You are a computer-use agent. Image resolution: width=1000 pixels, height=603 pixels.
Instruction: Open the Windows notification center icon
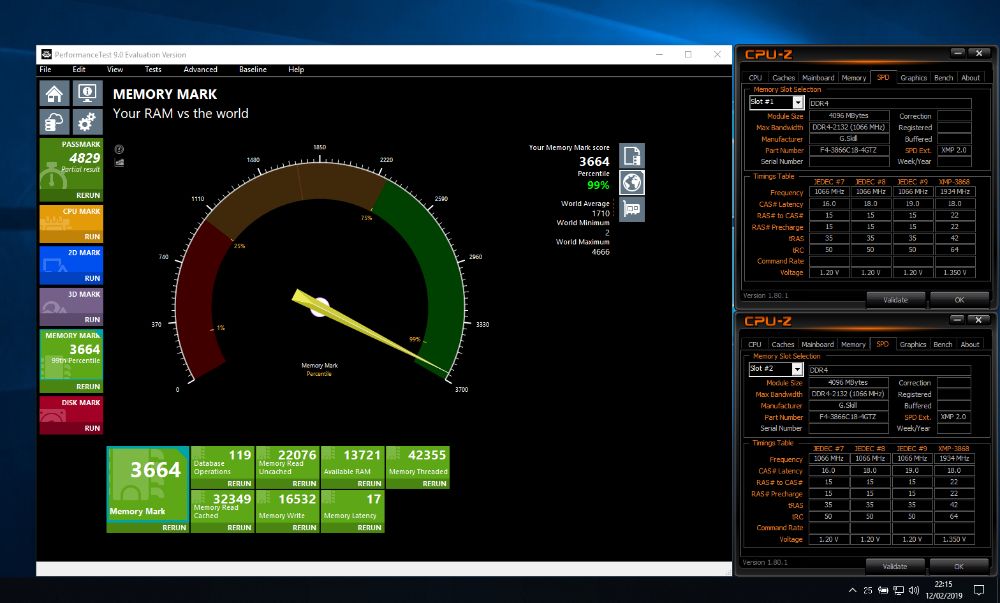tap(979, 590)
